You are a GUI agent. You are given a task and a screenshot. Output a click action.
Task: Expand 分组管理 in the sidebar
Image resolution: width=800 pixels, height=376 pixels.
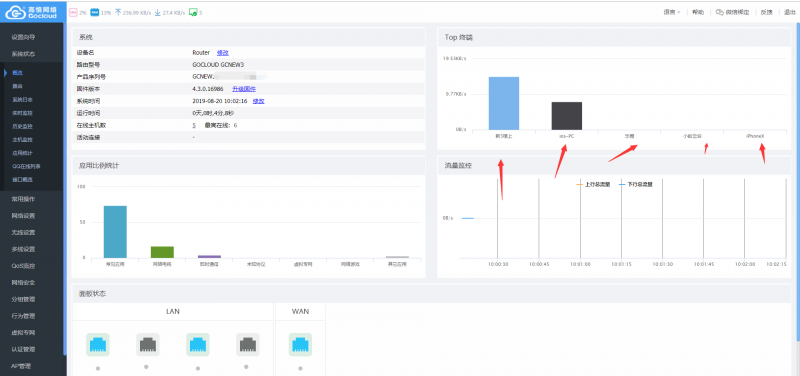(23, 299)
